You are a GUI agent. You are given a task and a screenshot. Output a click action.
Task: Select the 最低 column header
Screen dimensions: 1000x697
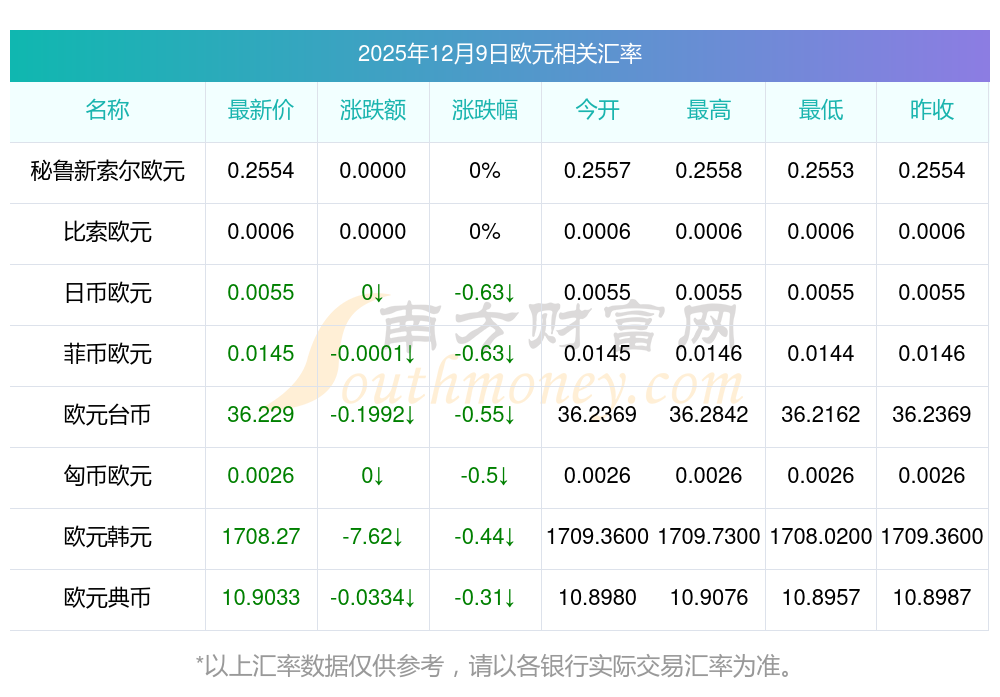821,110
